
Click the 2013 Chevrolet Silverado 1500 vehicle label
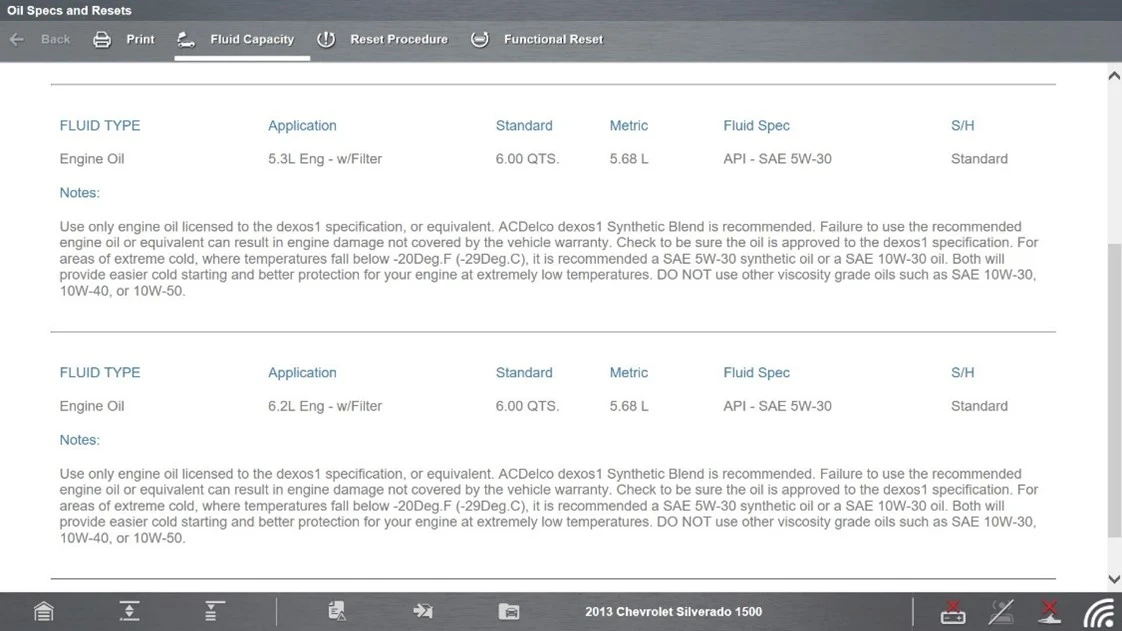(x=673, y=612)
